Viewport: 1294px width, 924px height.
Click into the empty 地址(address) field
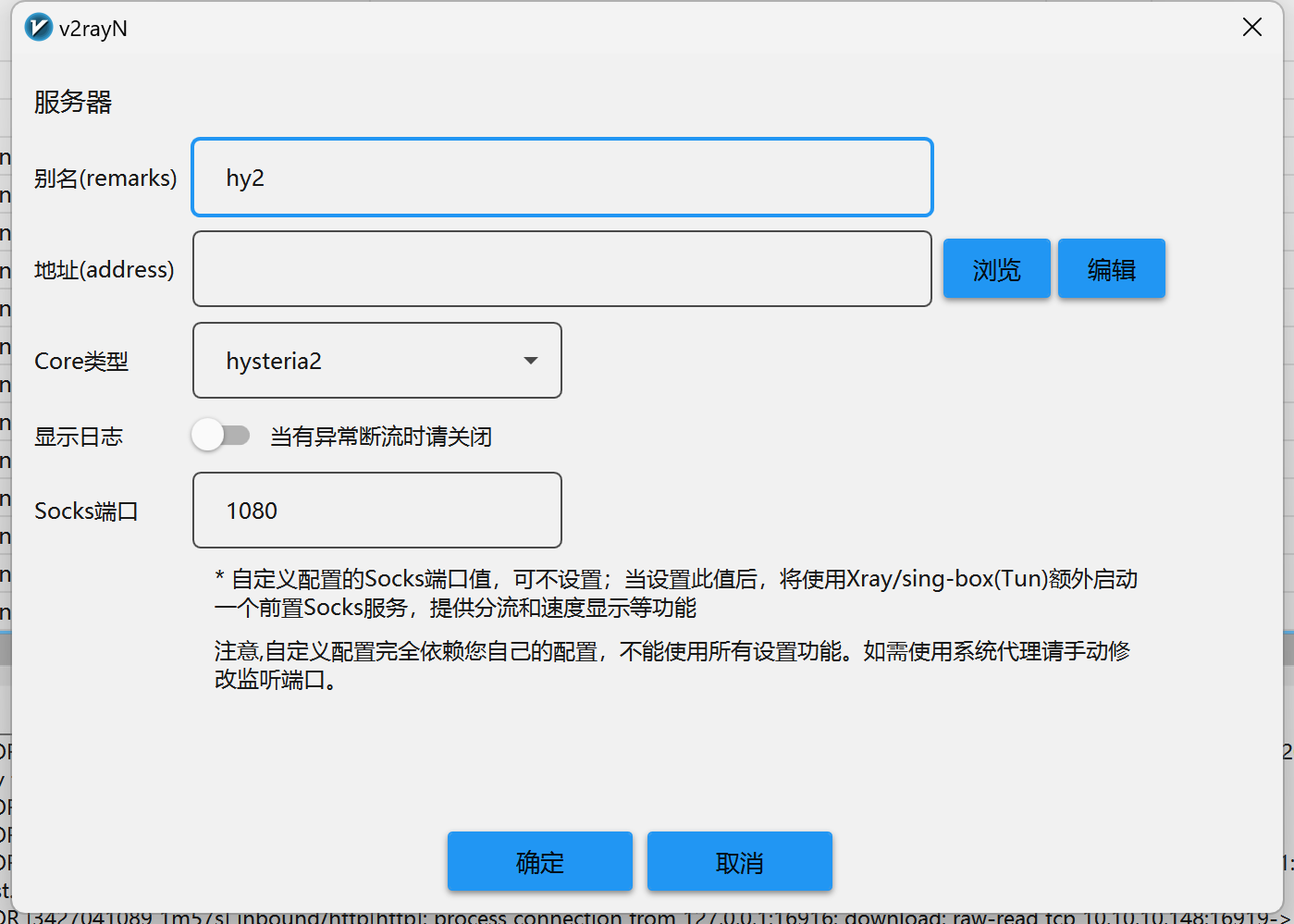[561, 269]
